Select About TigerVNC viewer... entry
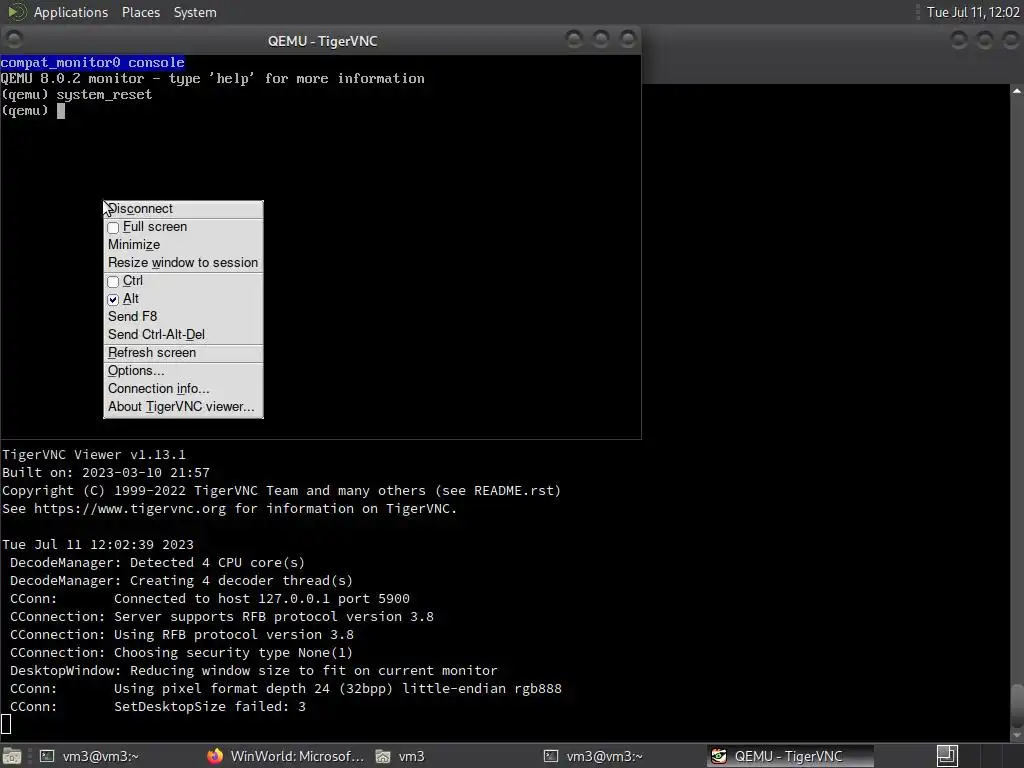 (183, 406)
